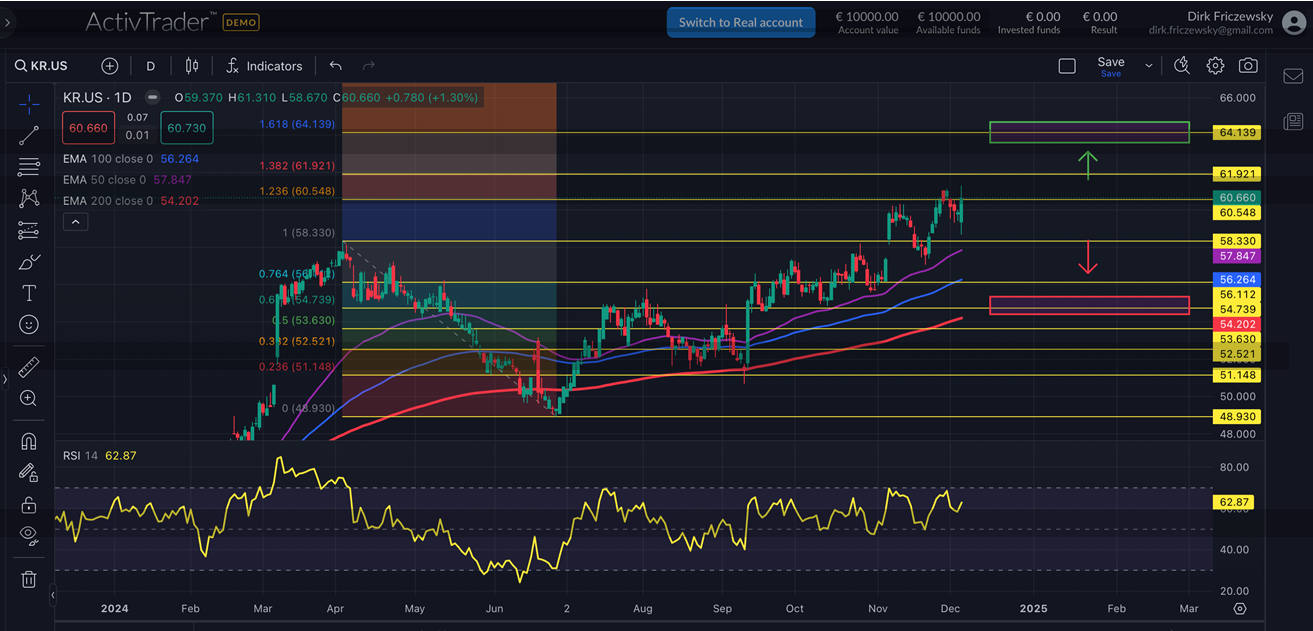
Task: Select the Text annotation tool
Action: coord(29,293)
